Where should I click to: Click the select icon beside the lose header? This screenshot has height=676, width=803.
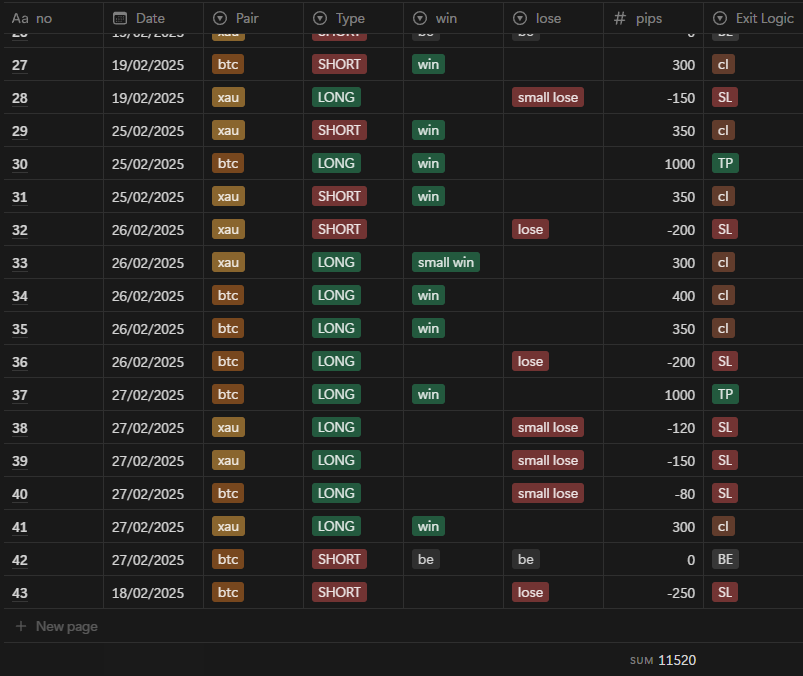tap(520, 18)
